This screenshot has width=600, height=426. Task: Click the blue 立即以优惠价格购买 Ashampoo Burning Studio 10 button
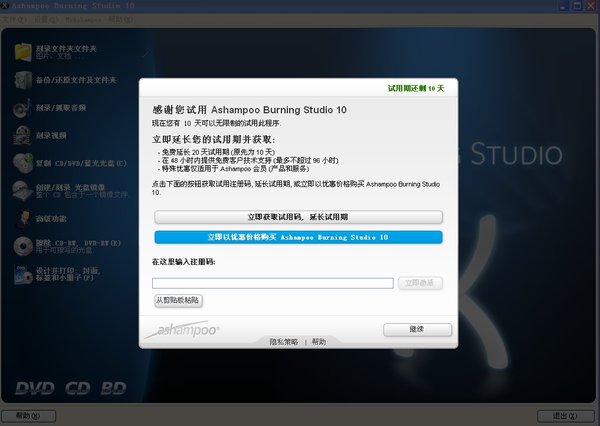(298, 237)
